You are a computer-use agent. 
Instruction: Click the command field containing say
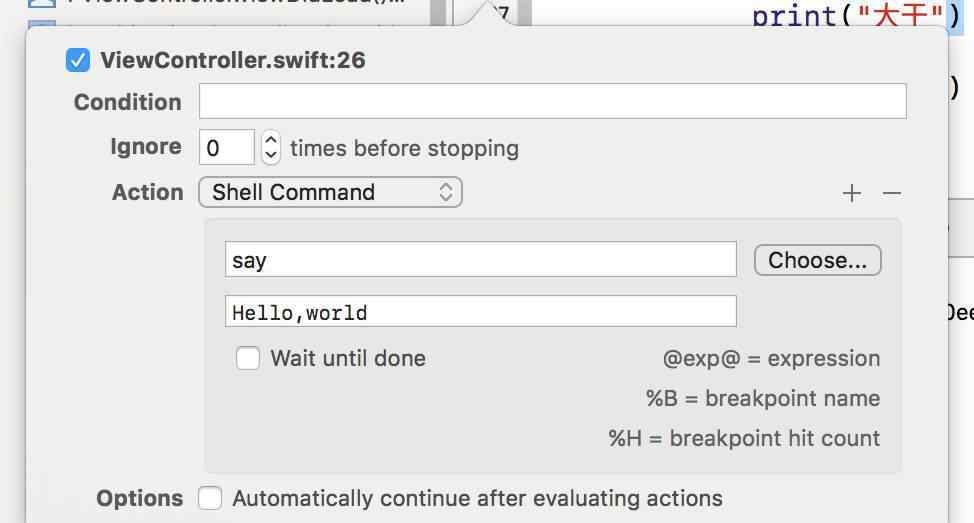[x=481, y=259]
